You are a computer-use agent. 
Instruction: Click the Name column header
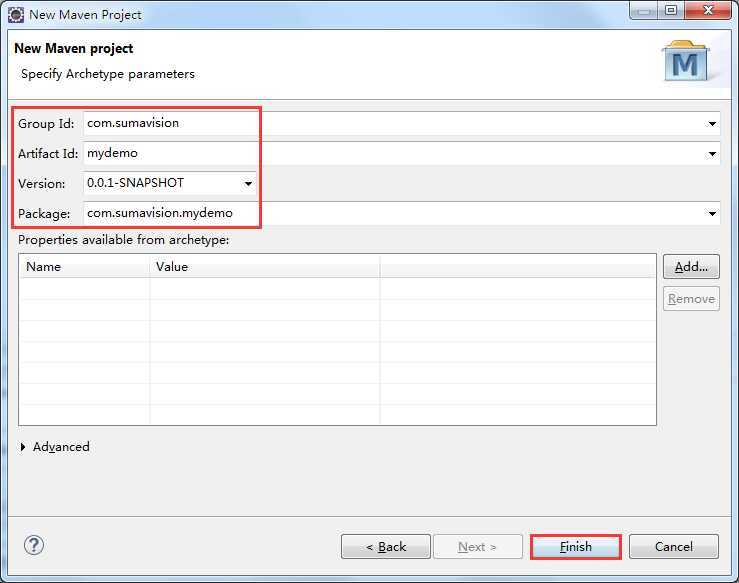click(x=84, y=267)
